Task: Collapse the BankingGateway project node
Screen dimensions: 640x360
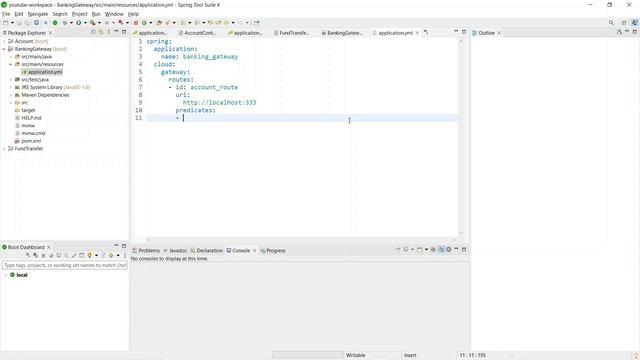Action: click(4, 49)
